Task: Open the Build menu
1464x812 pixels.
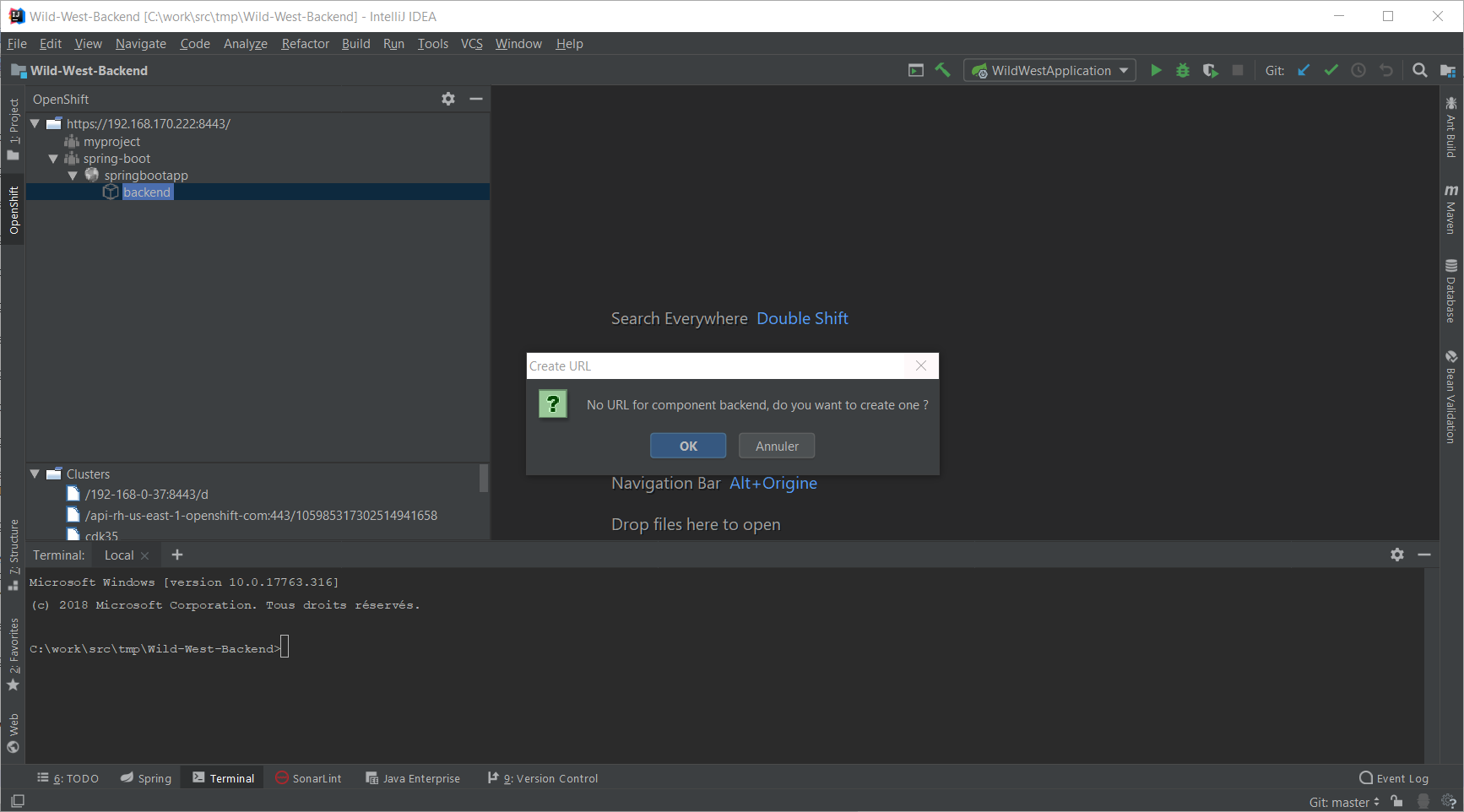Action: (x=355, y=44)
